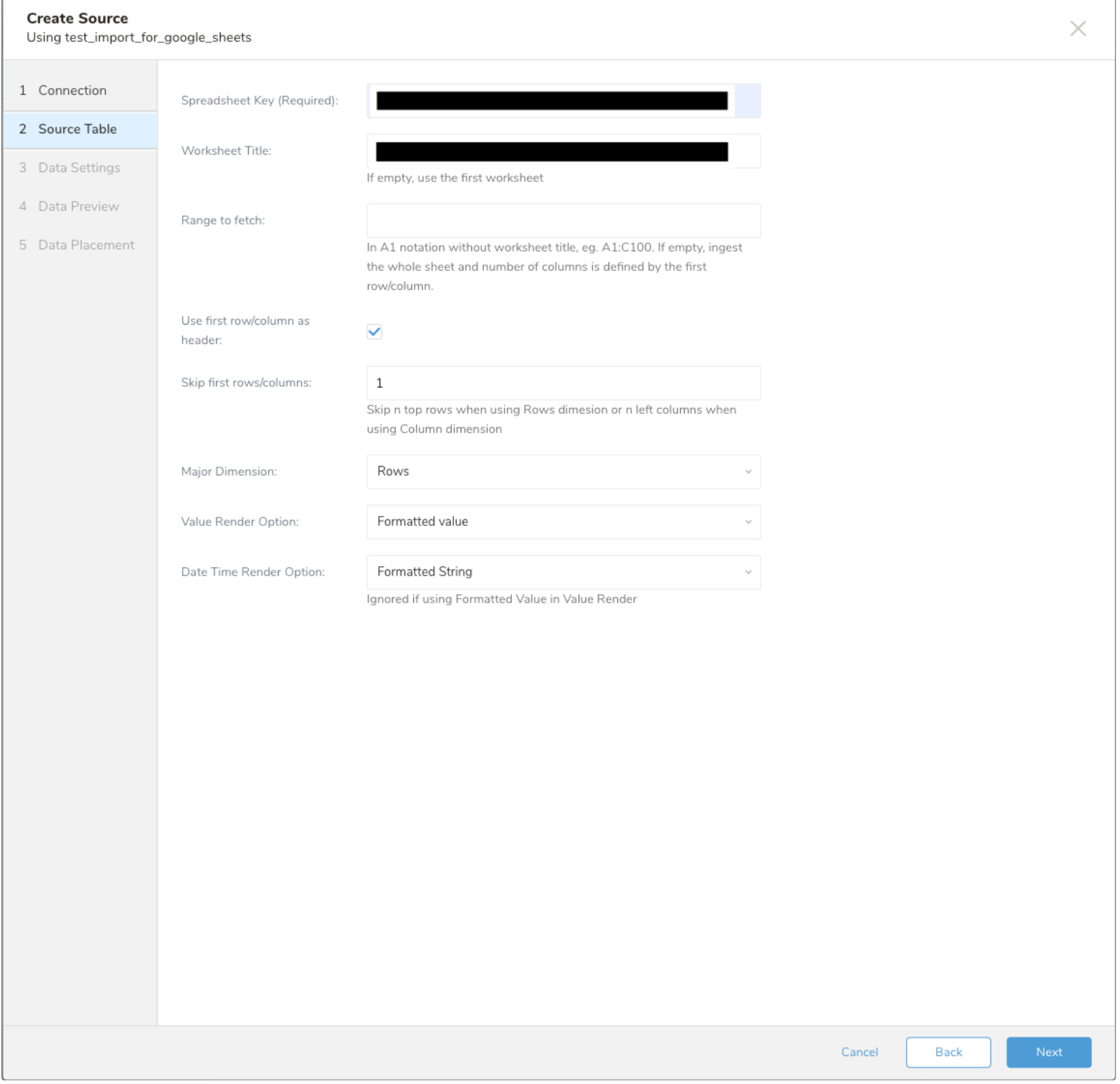The width and height of the screenshot is (1120, 1084).
Task: Click the Value Render Option chevron arrow
Action: pos(748,522)
